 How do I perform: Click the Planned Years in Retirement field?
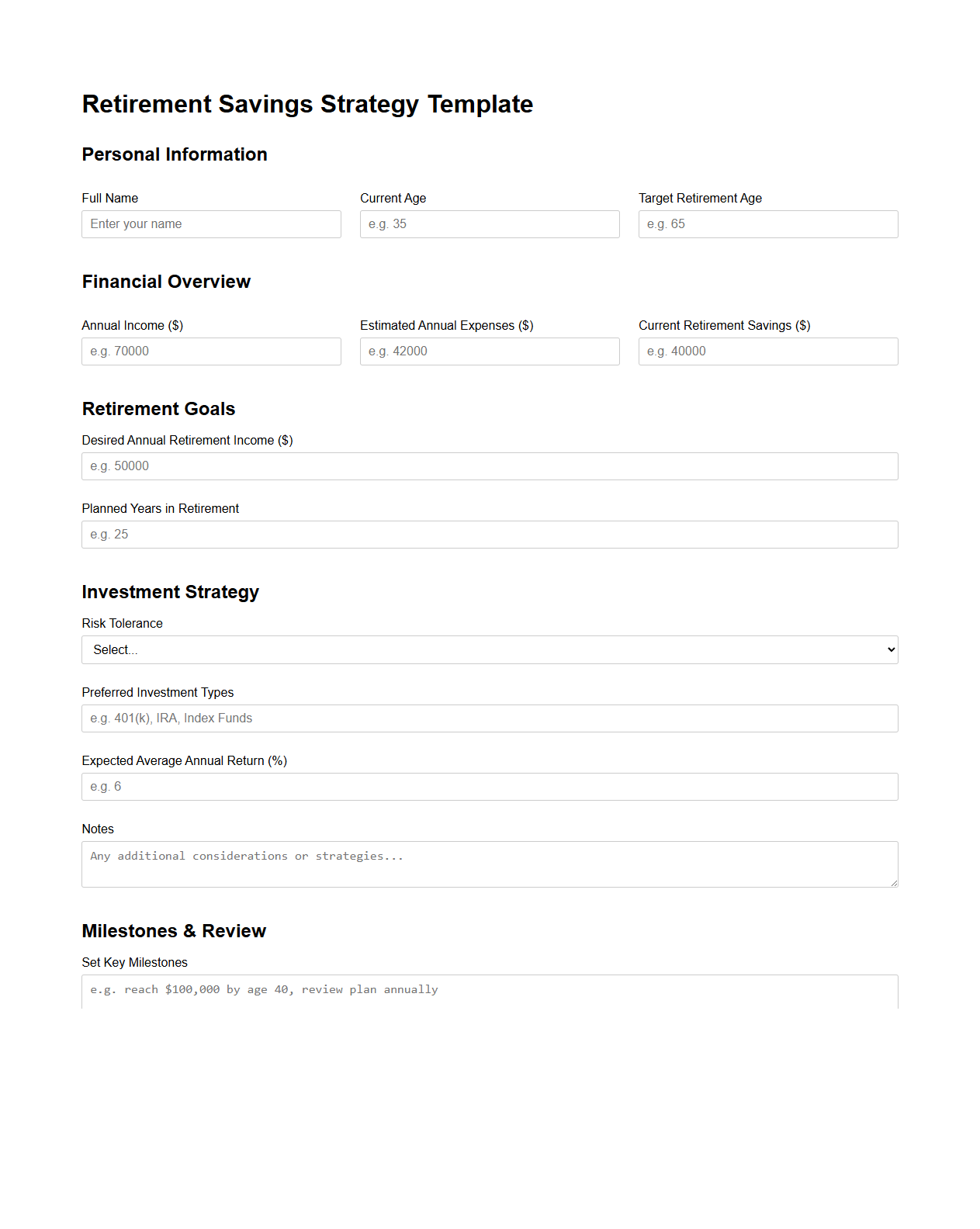pos(489,534)
